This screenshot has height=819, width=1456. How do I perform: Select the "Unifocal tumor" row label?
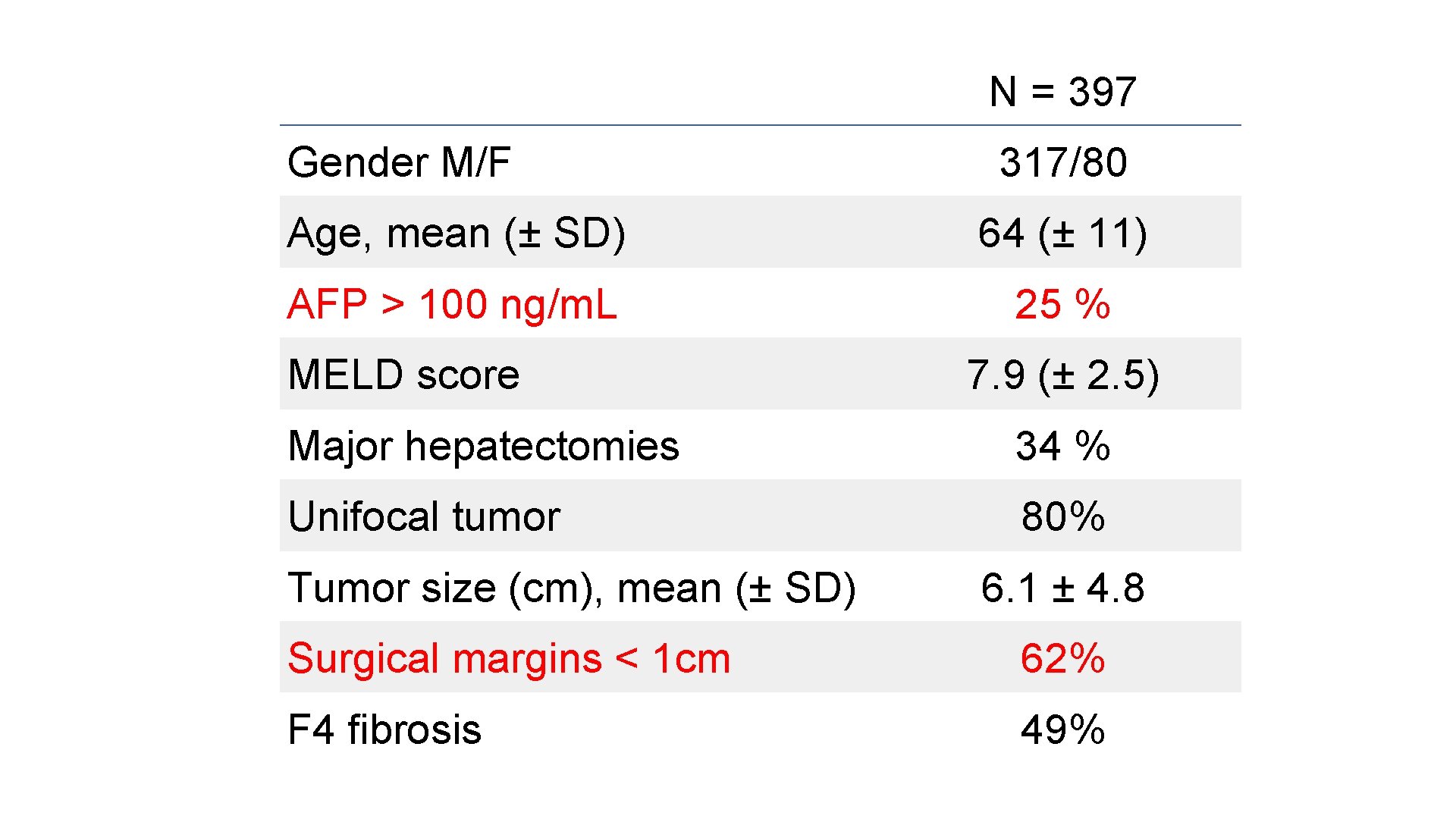(x=424, y=516)
